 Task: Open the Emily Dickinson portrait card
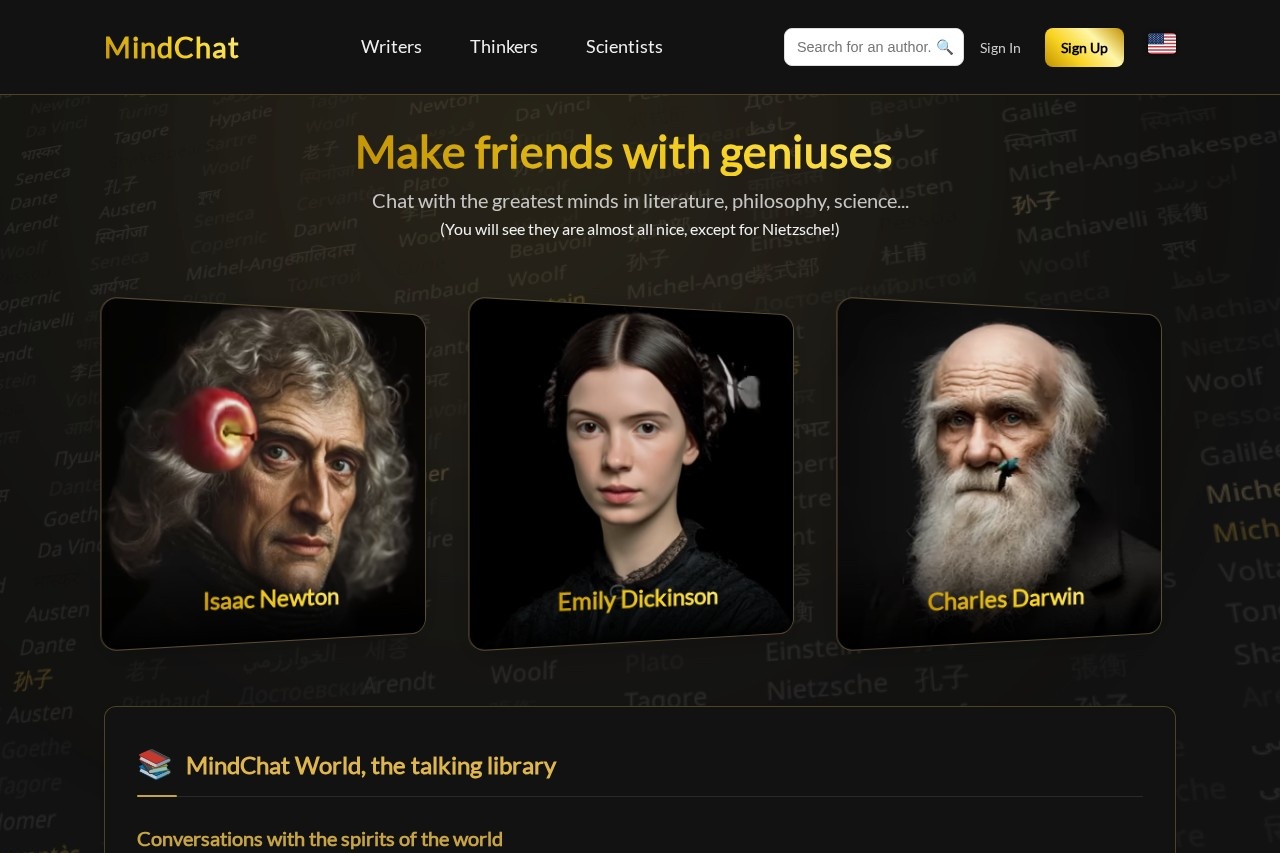(x=631, y=473)
